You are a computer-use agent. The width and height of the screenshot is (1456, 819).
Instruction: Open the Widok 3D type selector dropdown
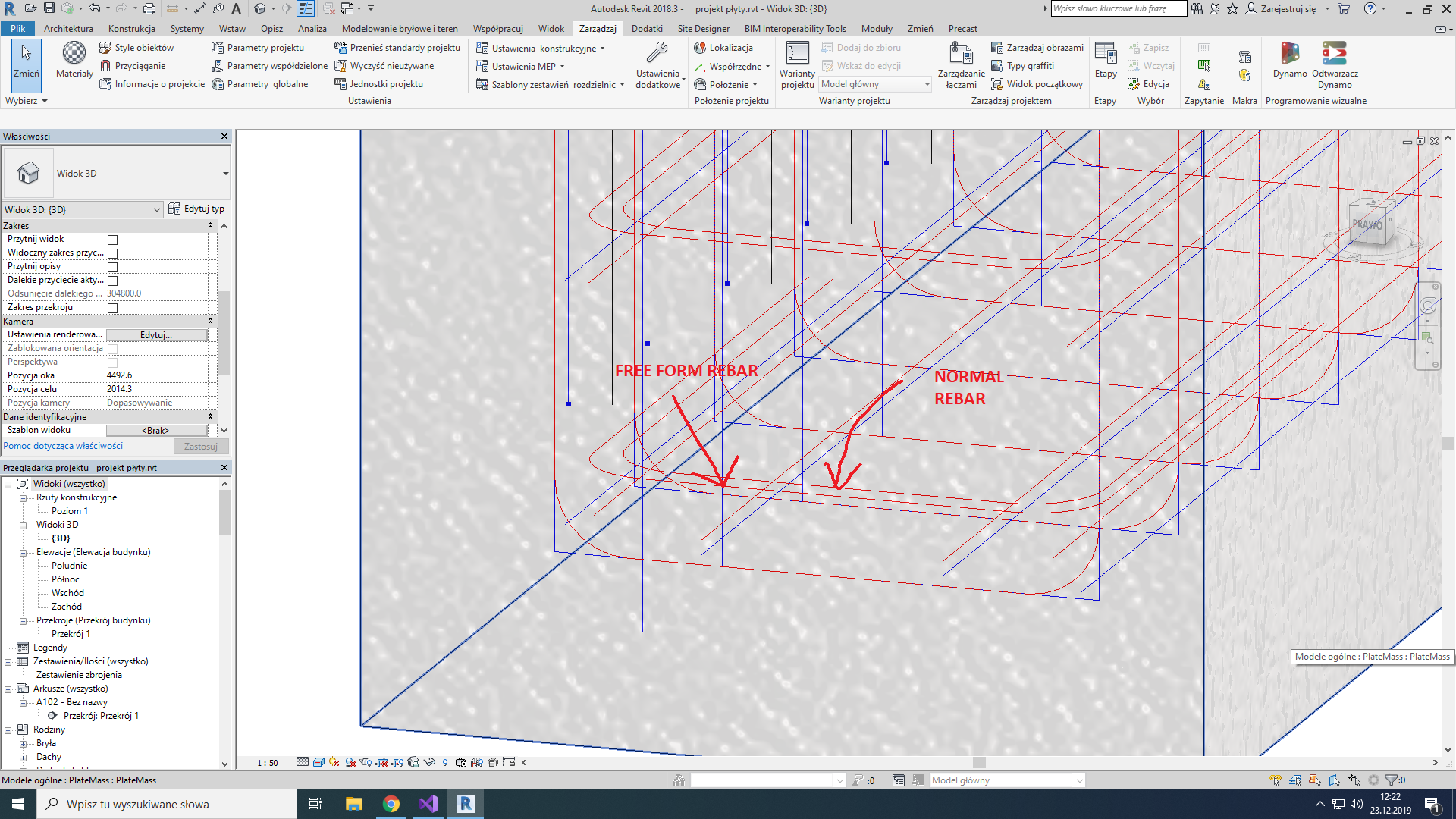tap(225, 174)
